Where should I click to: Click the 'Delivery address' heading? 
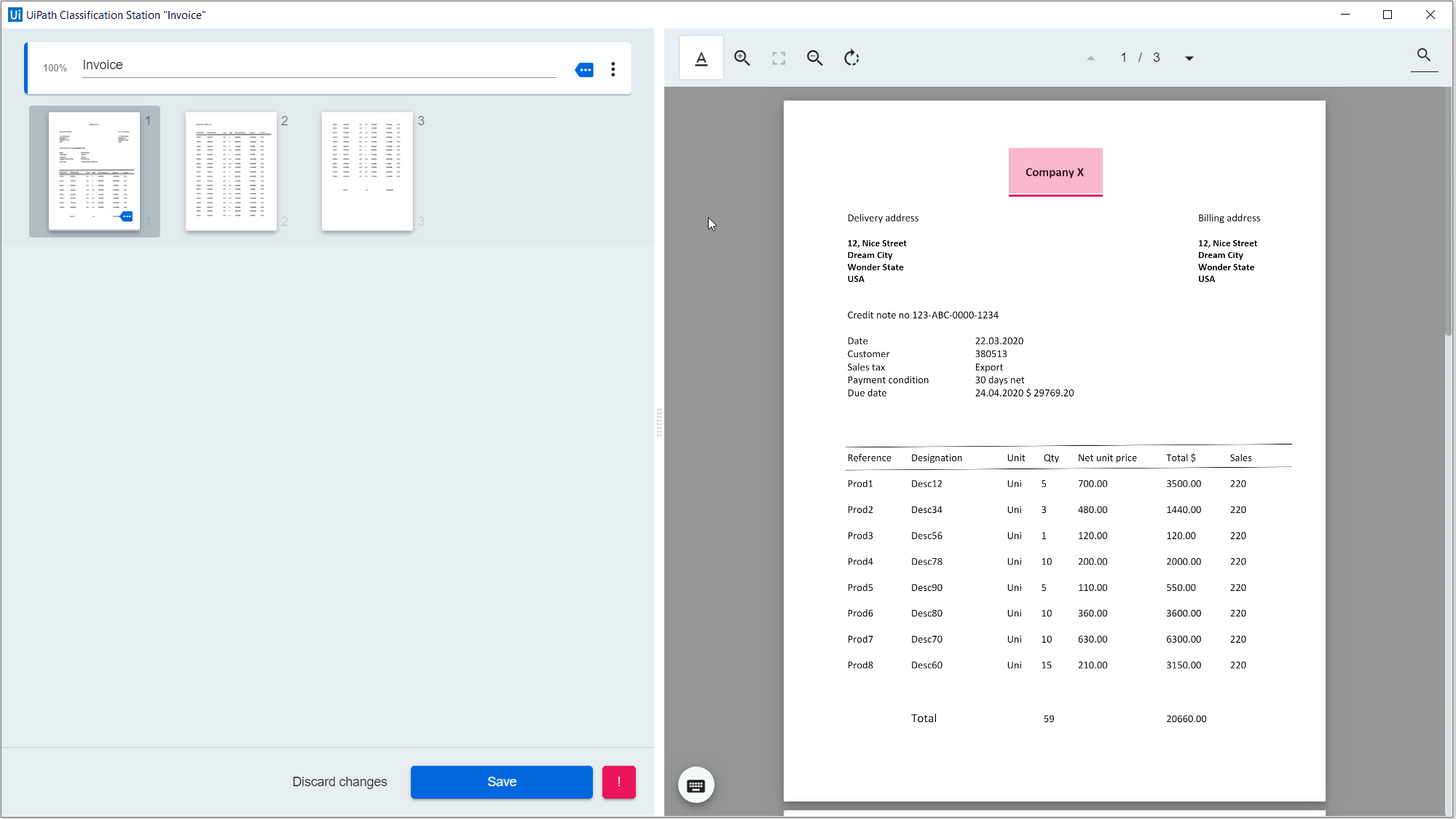(883, 218)
